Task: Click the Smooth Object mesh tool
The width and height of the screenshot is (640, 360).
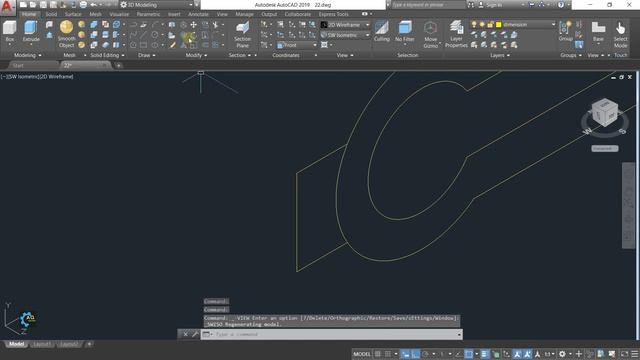Action: point(66,34)
